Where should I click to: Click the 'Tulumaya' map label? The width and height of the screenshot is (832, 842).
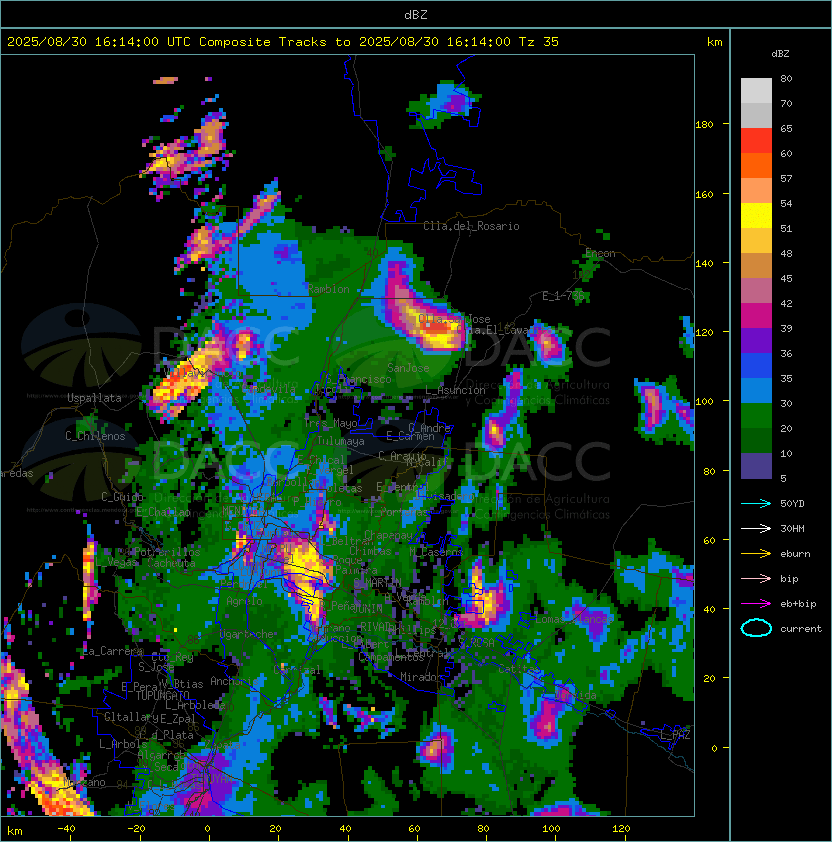click(341, 441)
